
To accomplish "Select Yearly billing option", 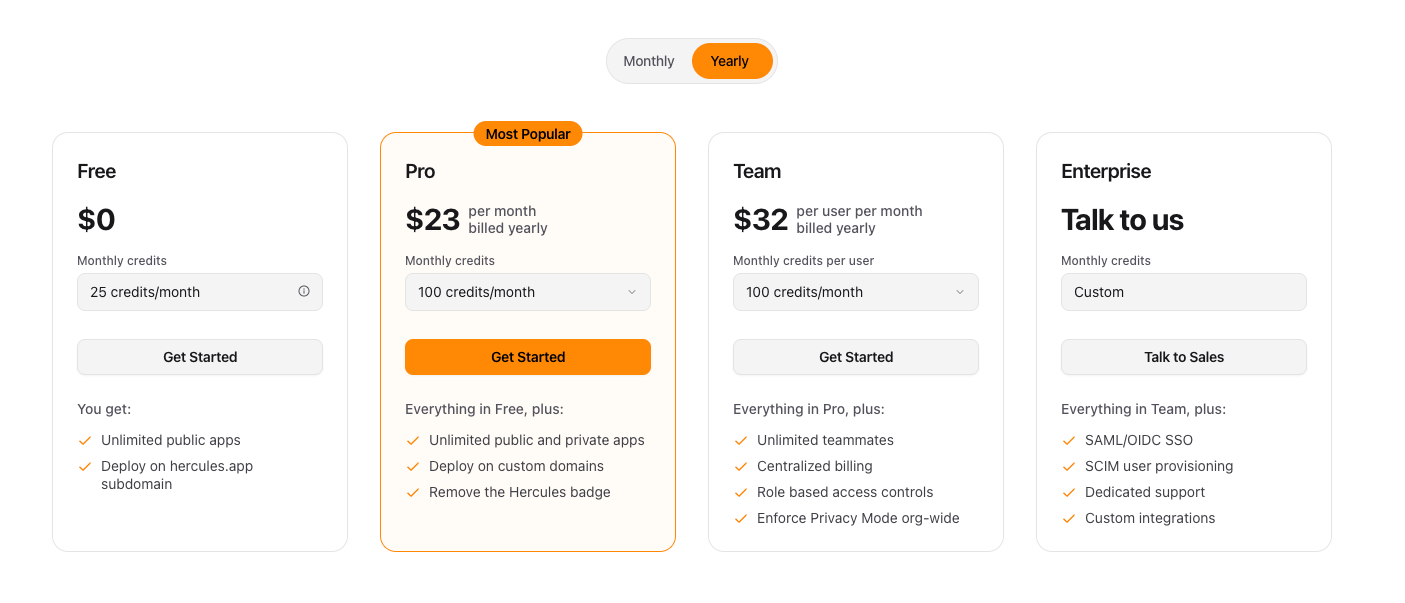I will pos(730,61).
